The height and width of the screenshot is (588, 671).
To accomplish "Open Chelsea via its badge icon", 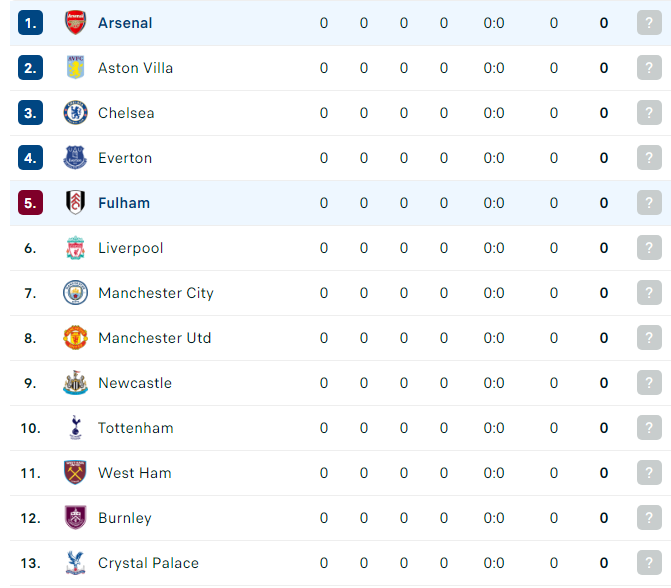I will click(x=75, y=113).
